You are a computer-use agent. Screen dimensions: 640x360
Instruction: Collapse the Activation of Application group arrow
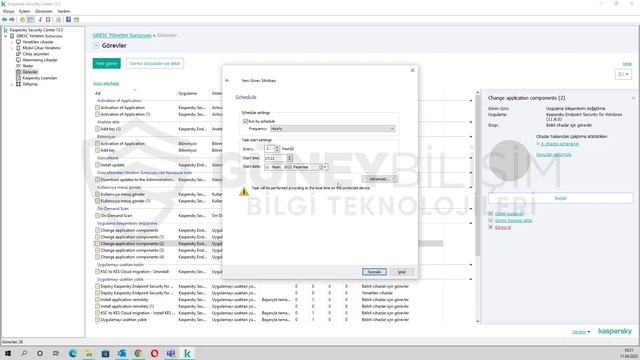pyautogui.click(x=471, y=100)
